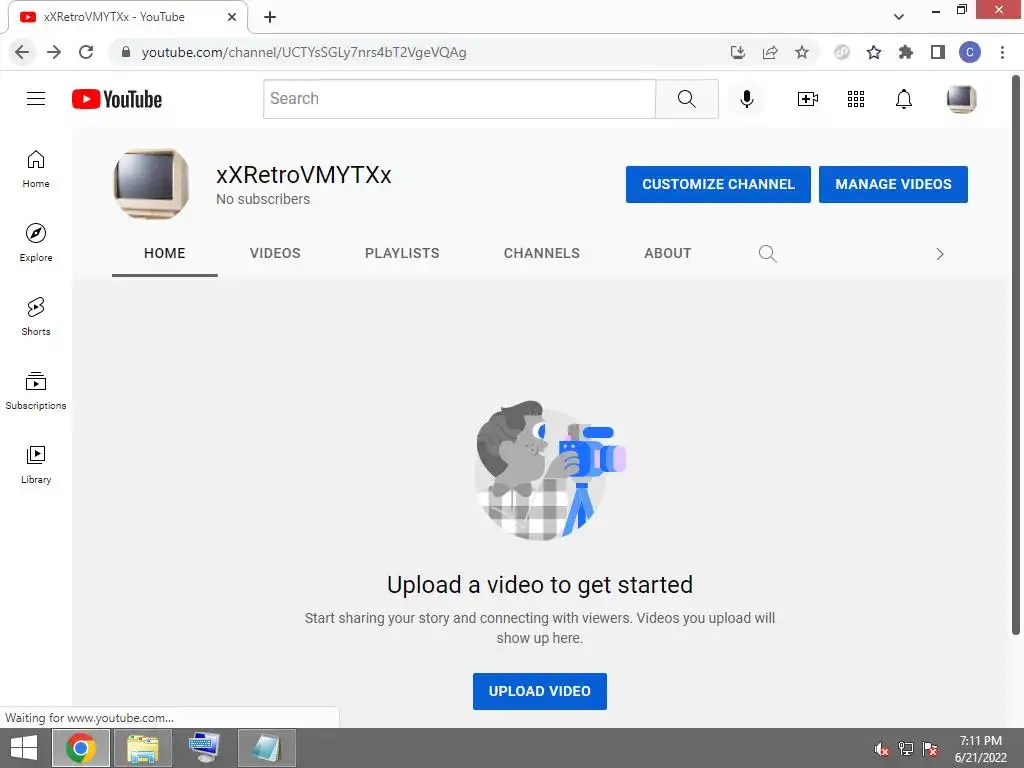Click the computer keyboard taskbar icon
Image resolution: width=1024 pixels, height=768 pixels.
pyautogui.click(x=204, y=748)
